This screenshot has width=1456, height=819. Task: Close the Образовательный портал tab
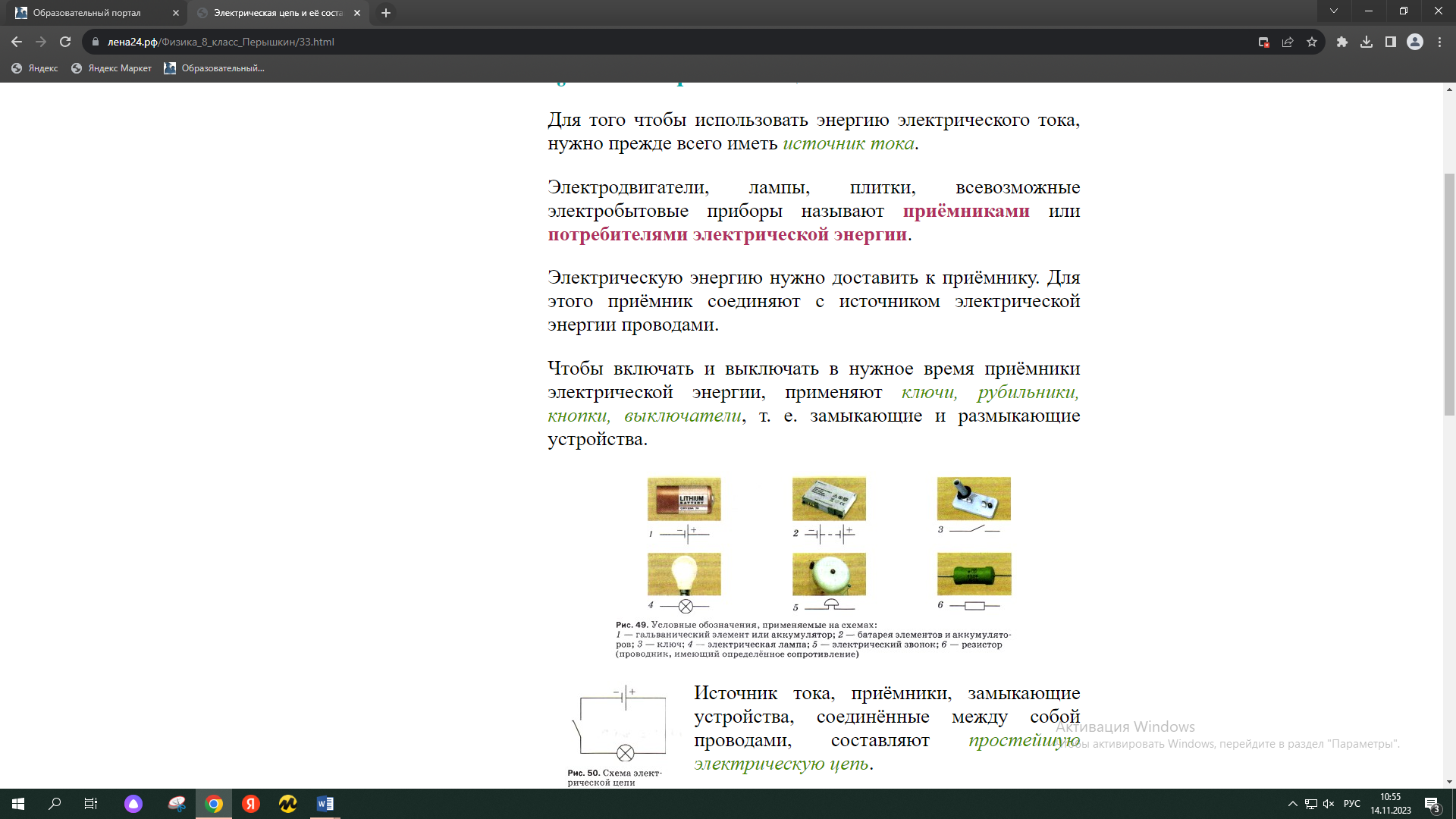click(x=176, y=13)
